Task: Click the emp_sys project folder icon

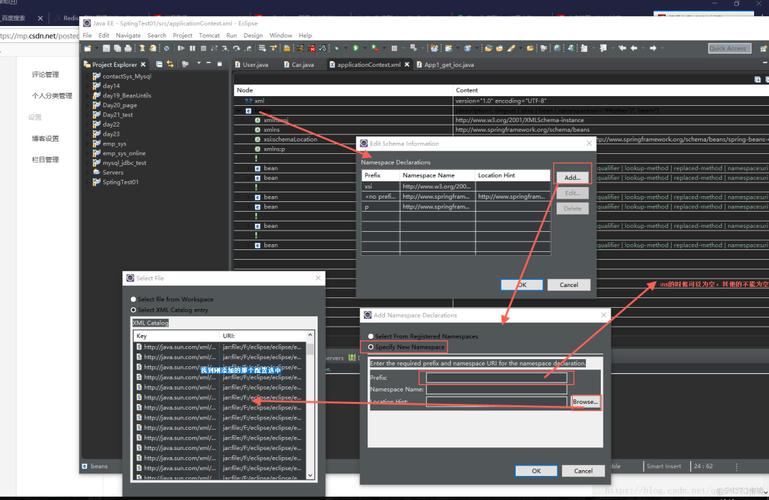Action: coord(96,143)
